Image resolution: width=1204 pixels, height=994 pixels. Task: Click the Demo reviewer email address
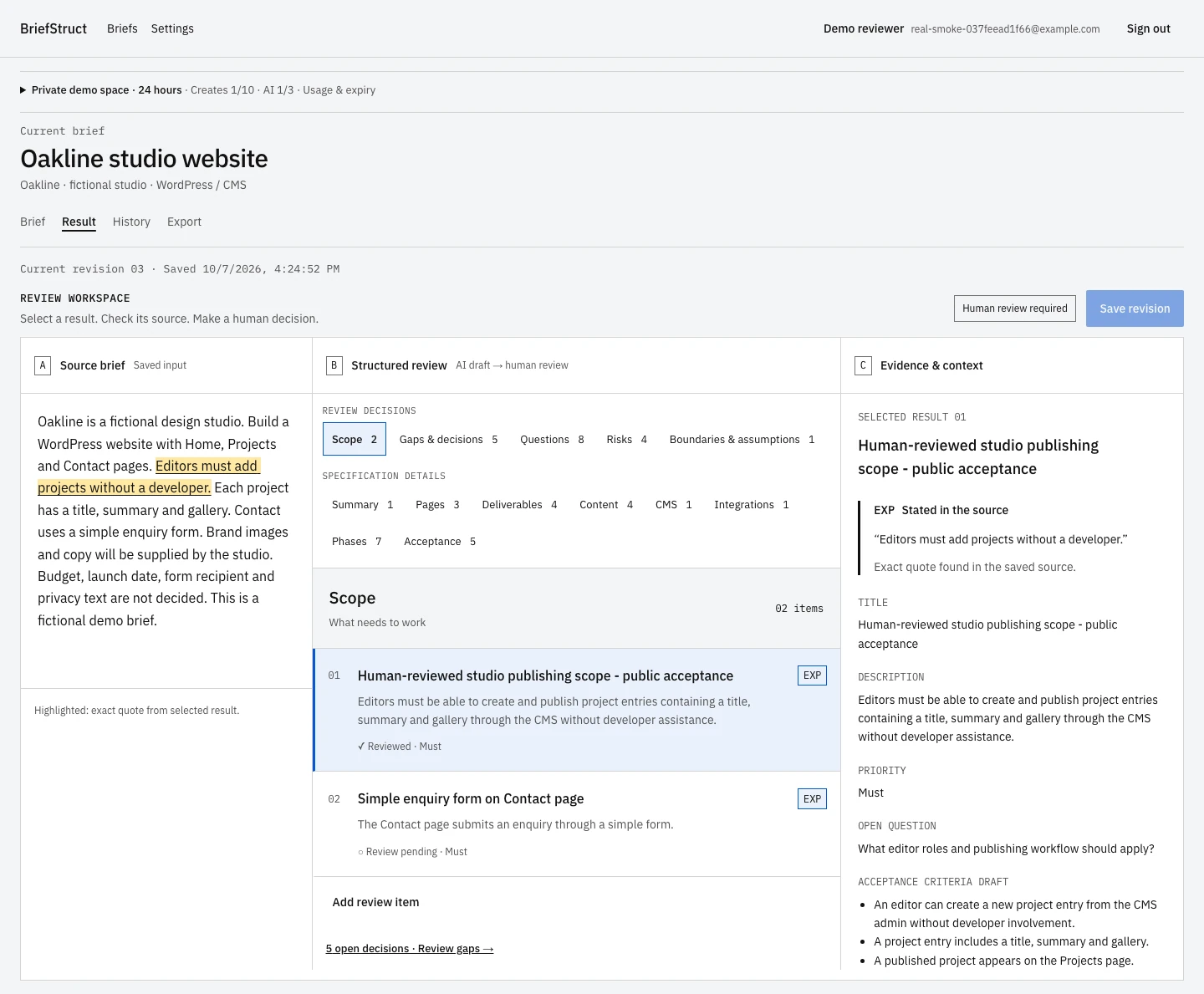pos(1005,29)
